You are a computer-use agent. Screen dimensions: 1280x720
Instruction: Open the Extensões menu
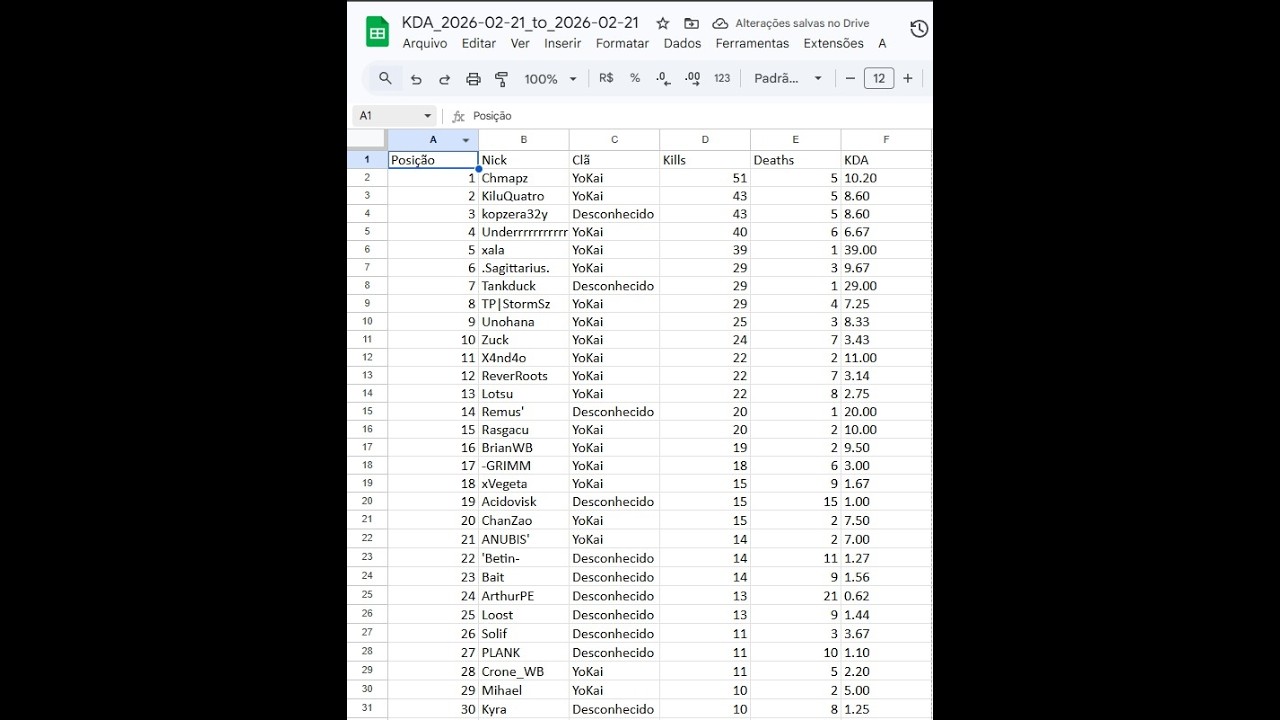[834, 44]
